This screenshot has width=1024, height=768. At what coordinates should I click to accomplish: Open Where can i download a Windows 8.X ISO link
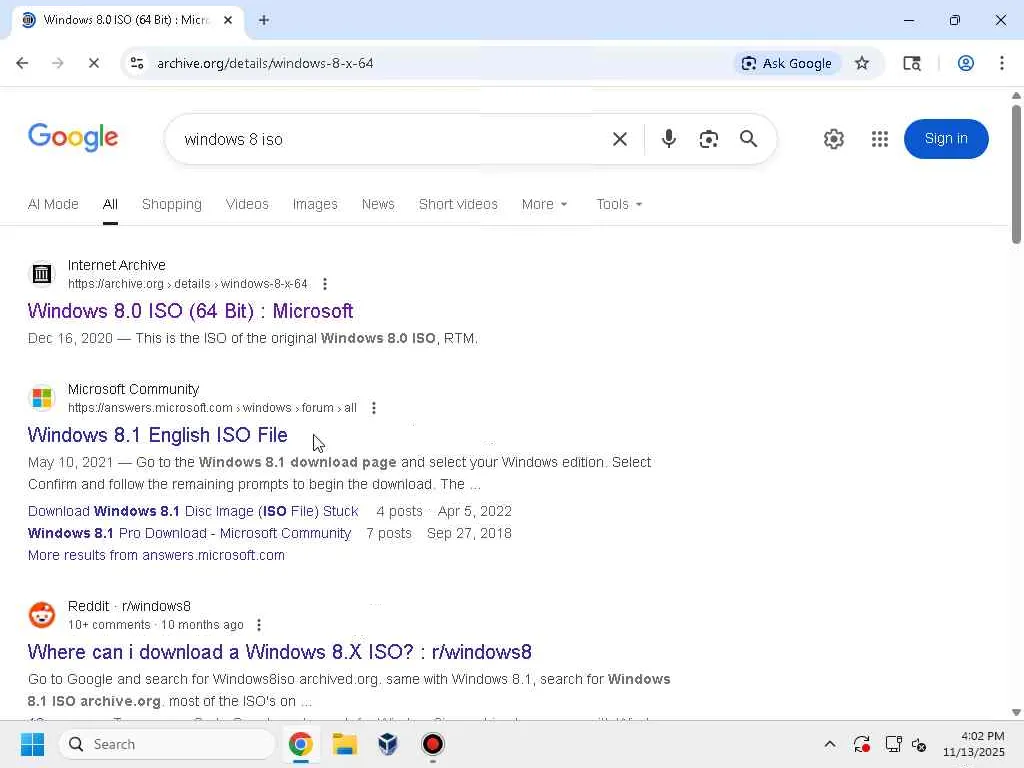[280, 652]
